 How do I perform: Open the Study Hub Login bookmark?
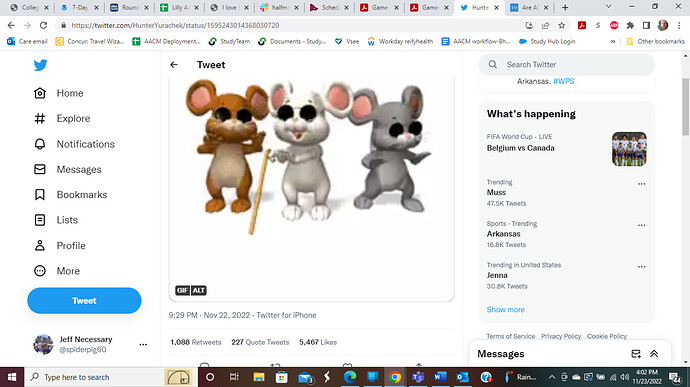tap(547, 41)
